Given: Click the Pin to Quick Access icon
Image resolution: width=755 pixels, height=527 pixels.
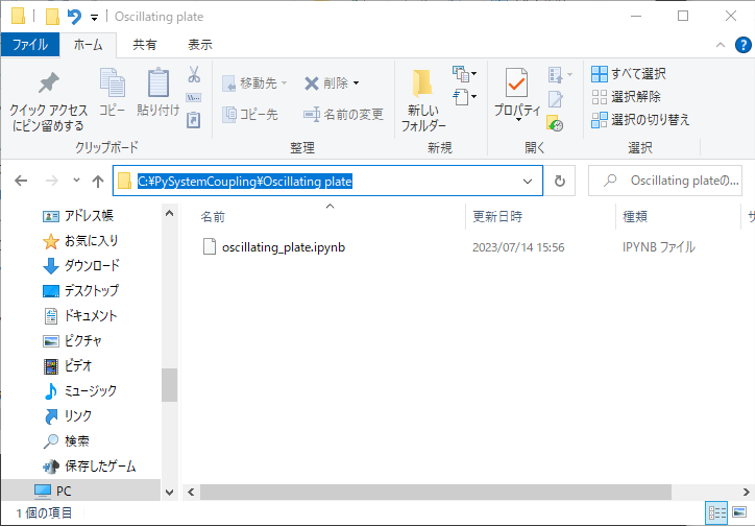Looking at the screenshot, I should click(48, 86).
